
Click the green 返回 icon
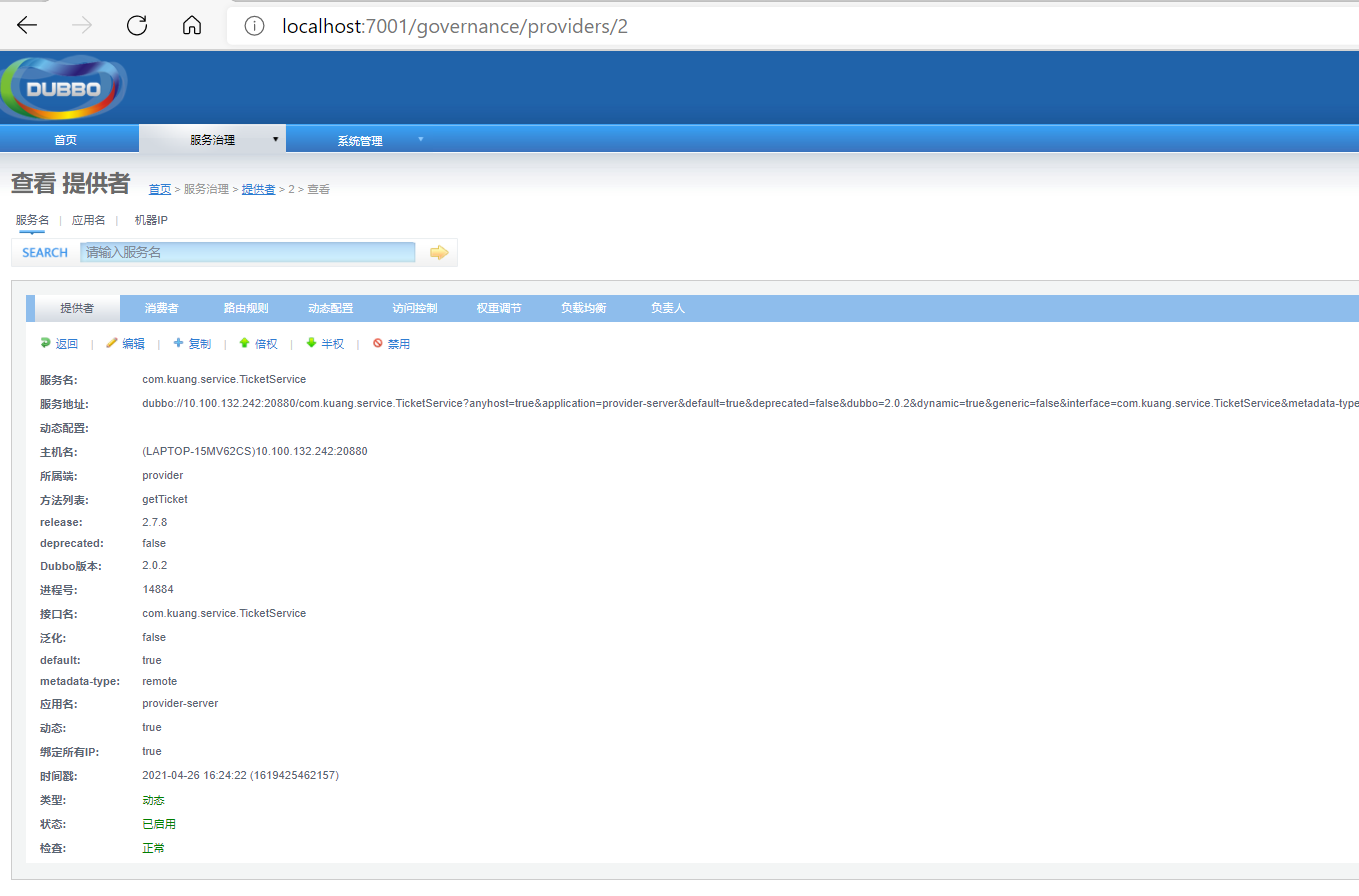point(45,343)
